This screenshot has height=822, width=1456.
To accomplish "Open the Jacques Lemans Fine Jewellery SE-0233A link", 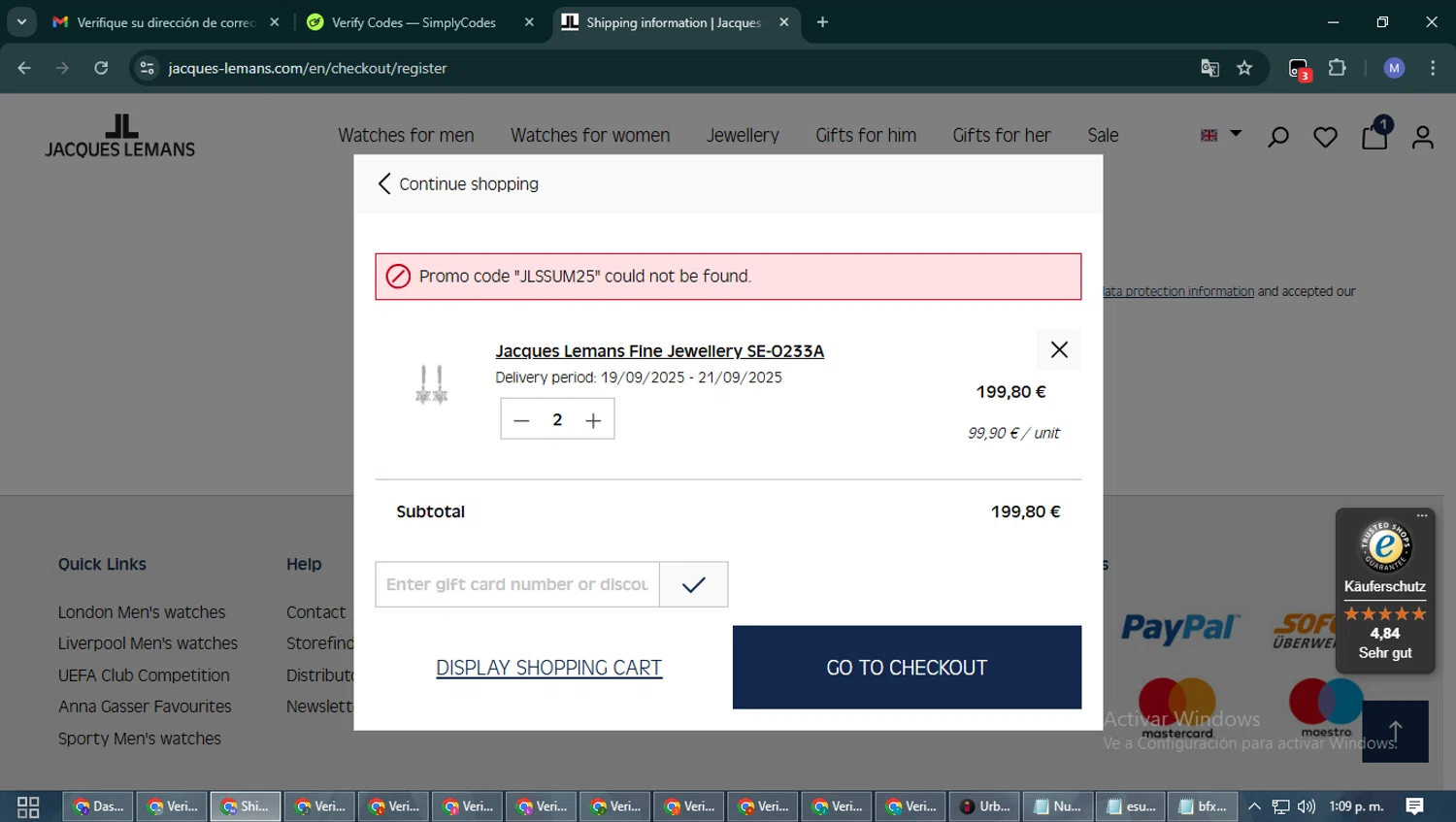I will pyautogui.click(x=659, y=351).
